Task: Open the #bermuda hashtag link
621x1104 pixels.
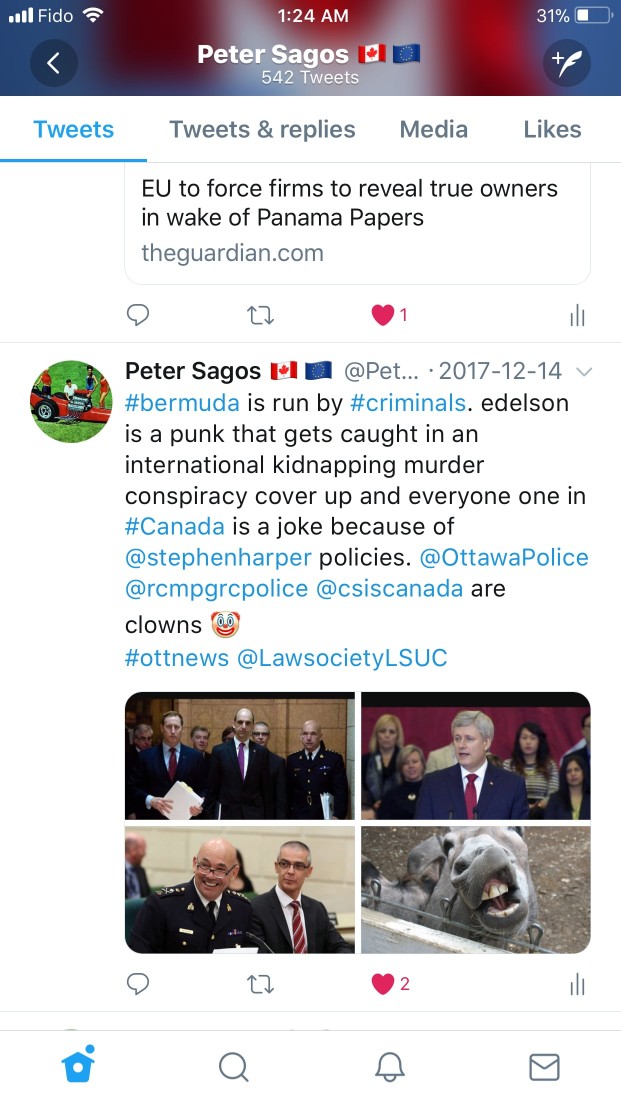Action: 182,403
